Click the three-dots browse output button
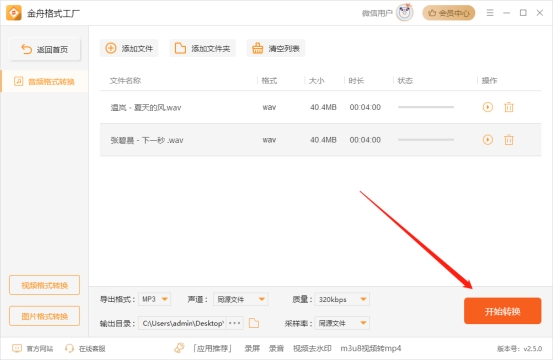This screenshot has width=554, height=360. point(235,323)
